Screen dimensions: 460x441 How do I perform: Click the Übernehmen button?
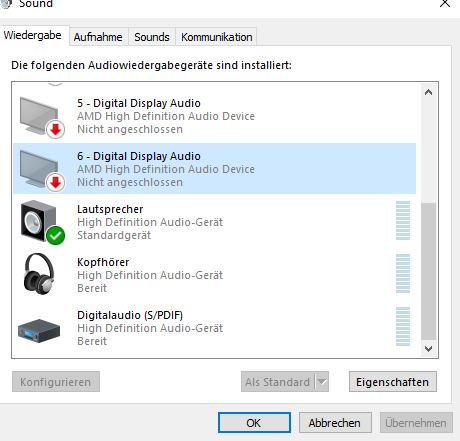[416, 423]
